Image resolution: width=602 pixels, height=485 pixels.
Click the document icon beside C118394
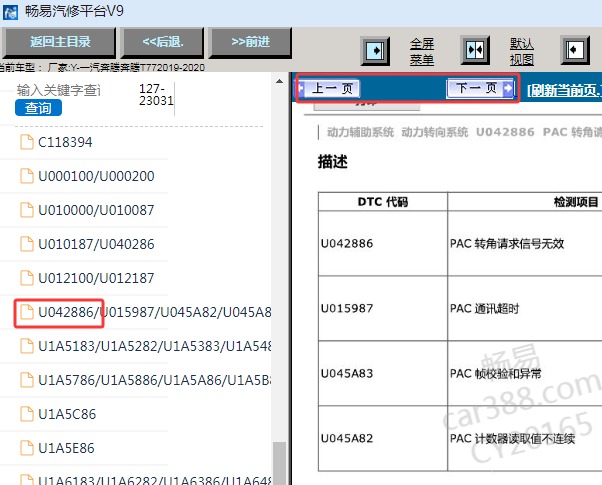click(x=26, y=142)
